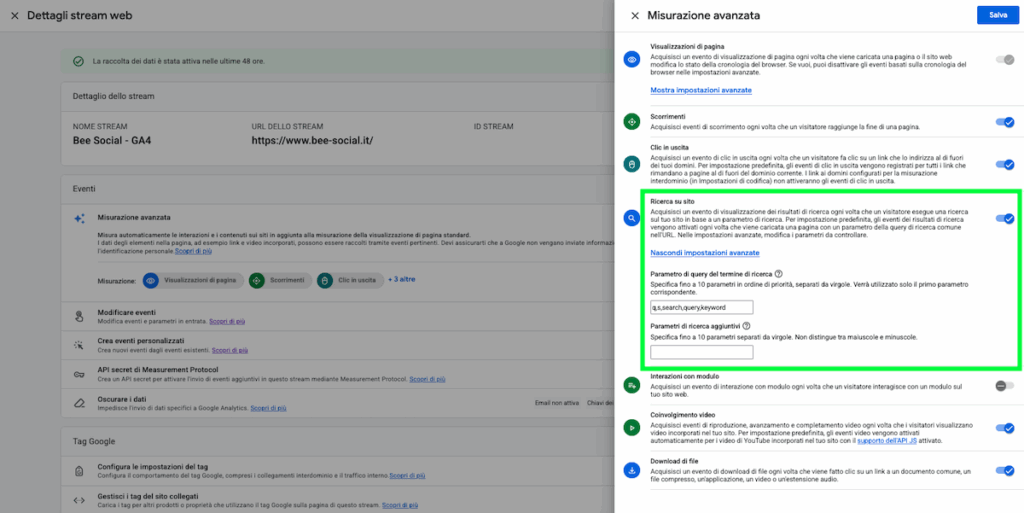The height and width of the screenshot is (513, 1024).
Task: Open API secret di Measurement Protocol row
Action: 340,374
